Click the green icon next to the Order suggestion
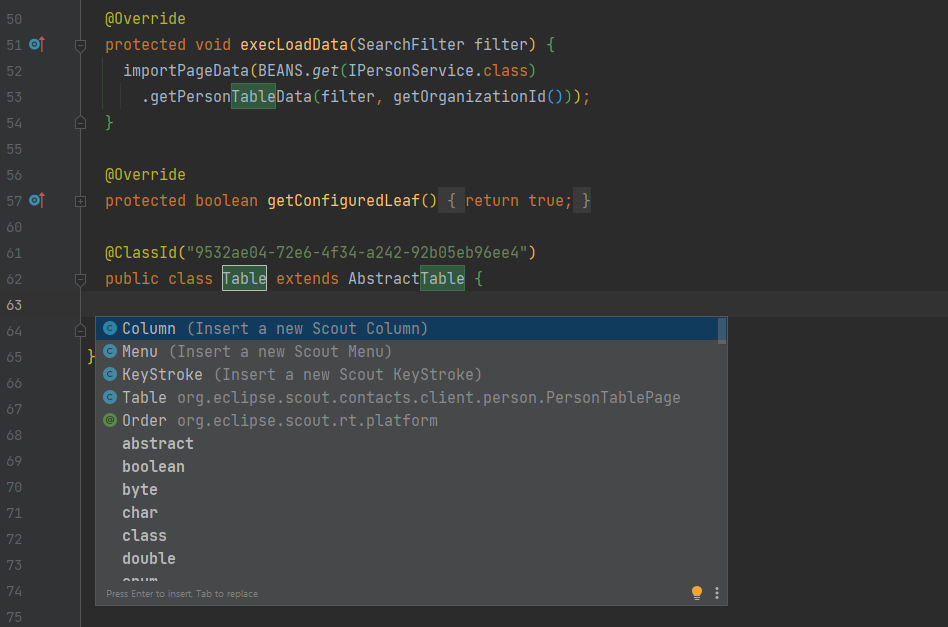948x627 pixels. click(110, 420)
